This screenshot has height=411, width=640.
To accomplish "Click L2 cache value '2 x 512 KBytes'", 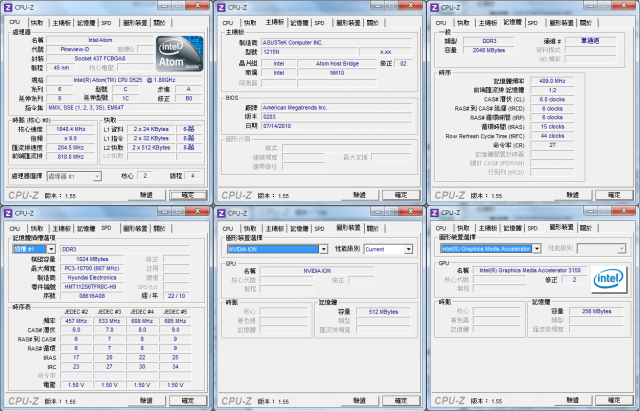I will [151, 147].
